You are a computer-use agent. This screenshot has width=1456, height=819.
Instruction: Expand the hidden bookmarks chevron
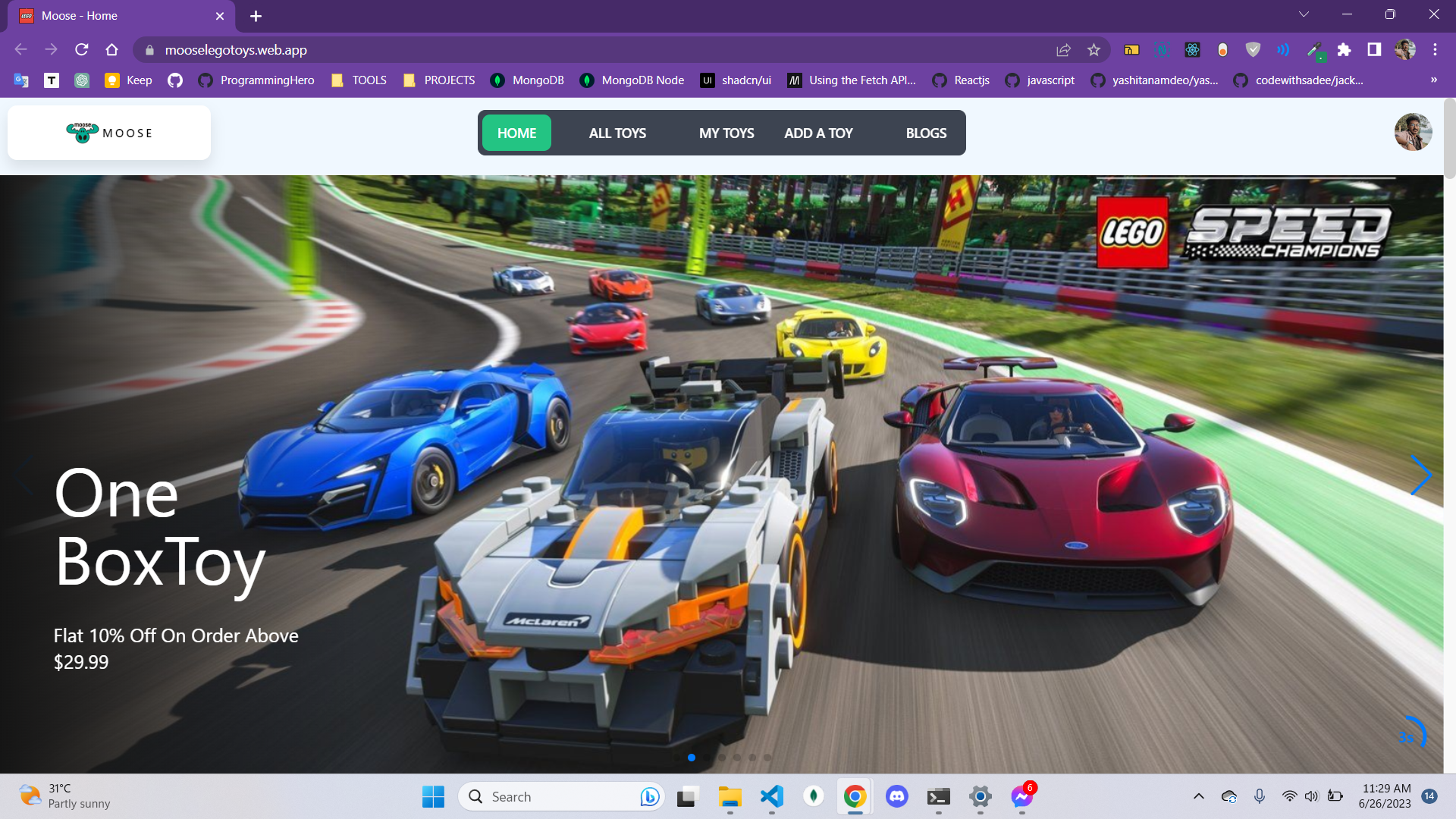click(x=1433, y=80)
